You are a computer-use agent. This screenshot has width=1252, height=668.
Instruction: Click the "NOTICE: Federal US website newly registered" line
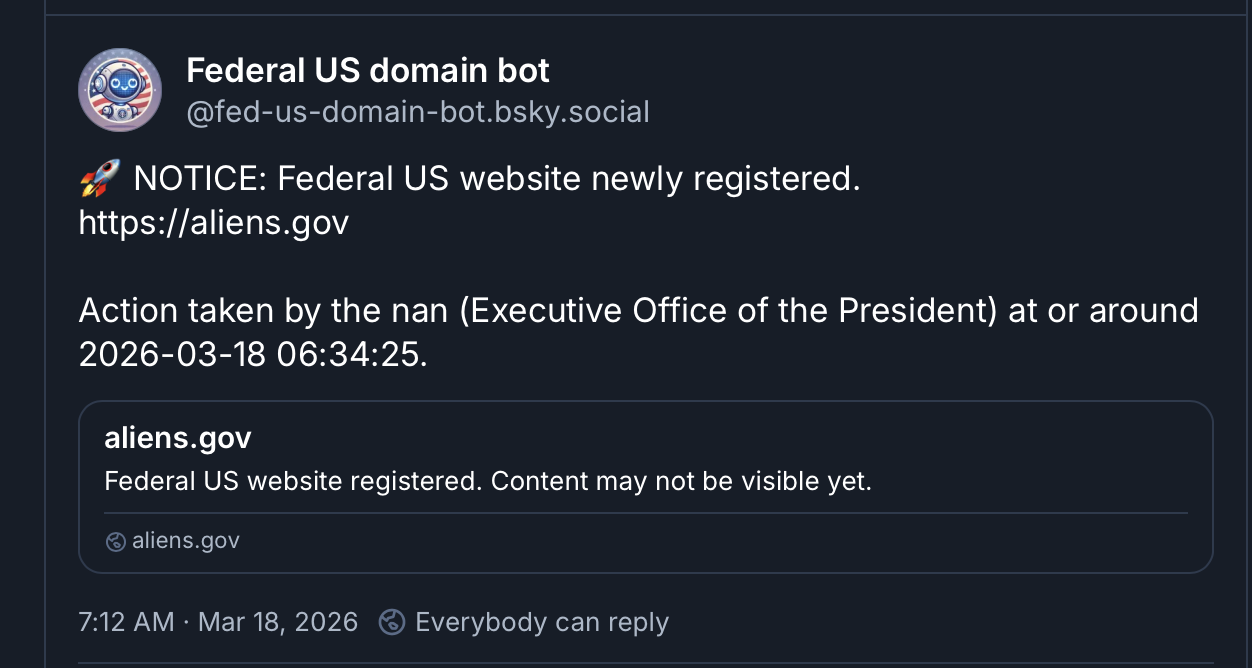click(x=497, y=180)
